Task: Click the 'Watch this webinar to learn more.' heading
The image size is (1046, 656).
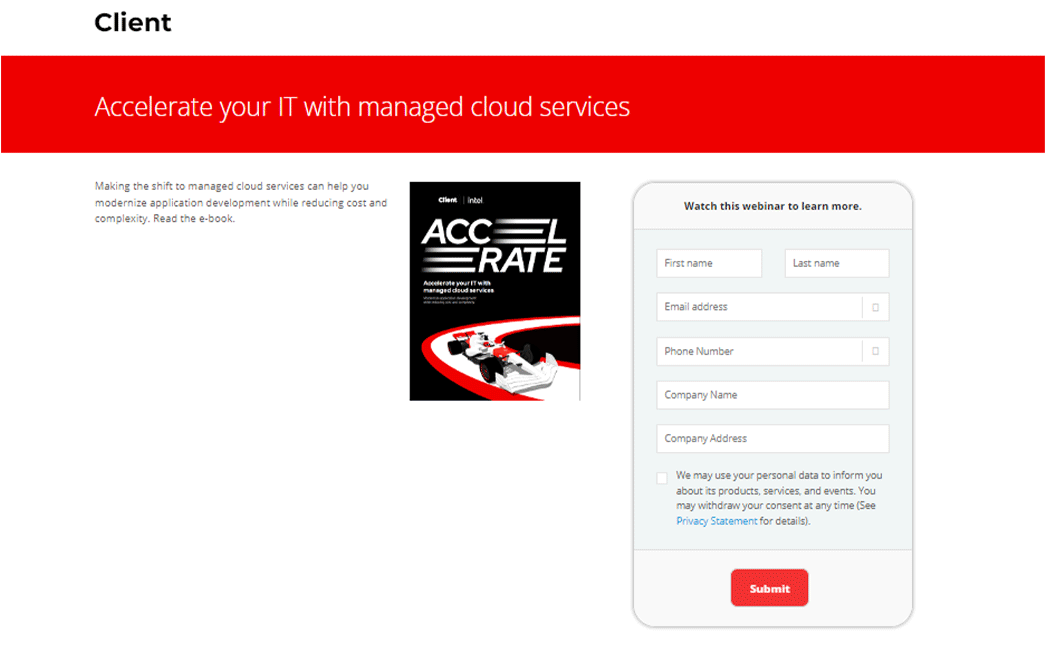Action: 773,206
